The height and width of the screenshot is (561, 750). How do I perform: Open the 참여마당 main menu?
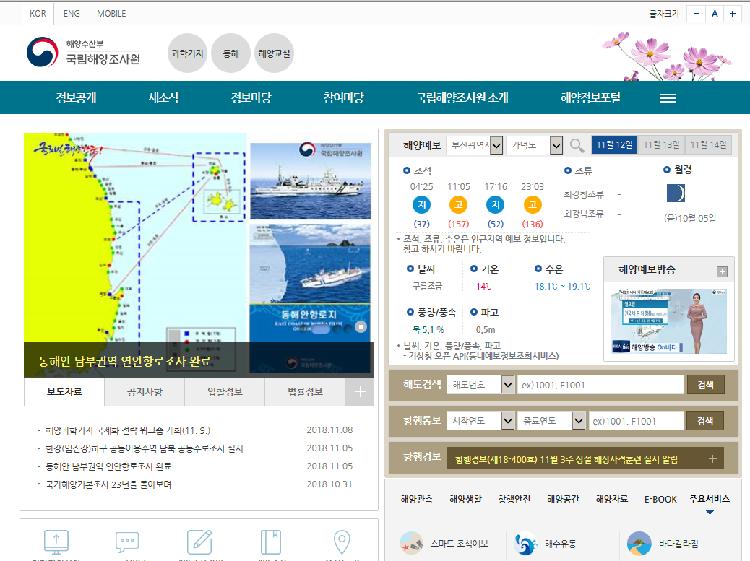click(343, 98)
